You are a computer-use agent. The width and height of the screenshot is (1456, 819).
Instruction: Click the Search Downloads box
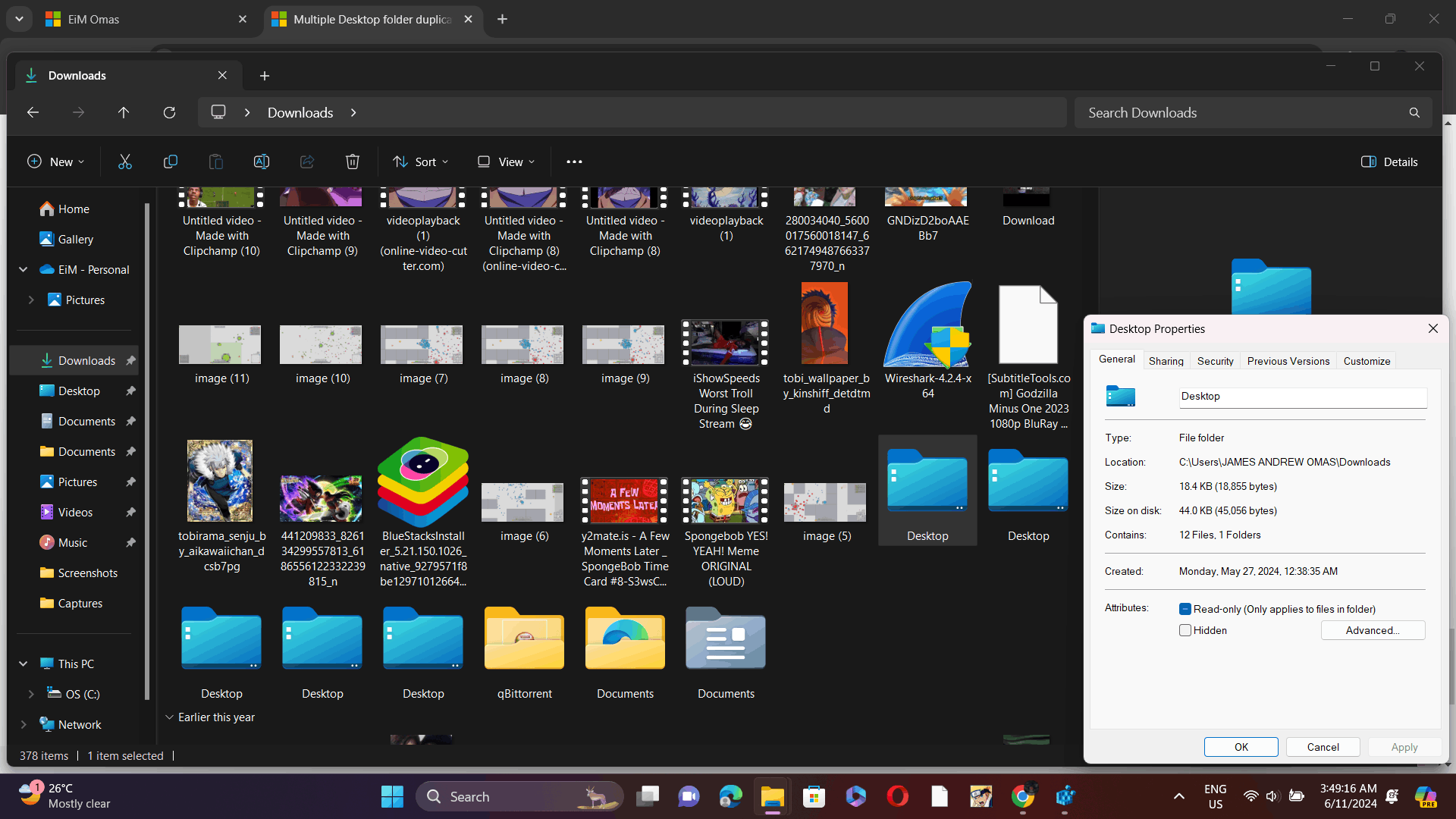pyautogui.click(x=1253, y=112)
